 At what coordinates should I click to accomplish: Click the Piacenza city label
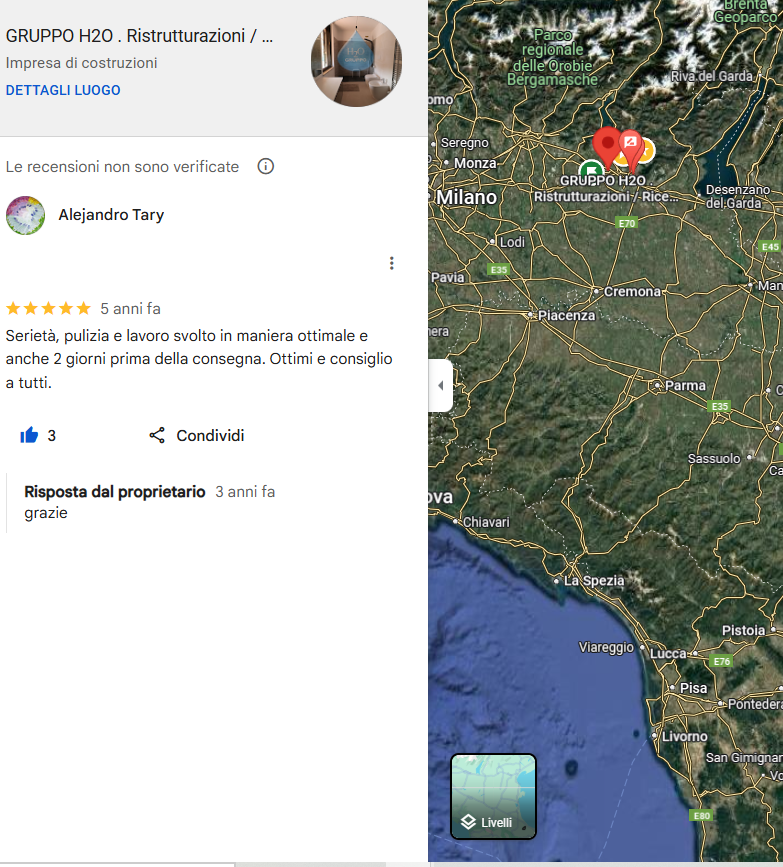click(x=566, y=315)
